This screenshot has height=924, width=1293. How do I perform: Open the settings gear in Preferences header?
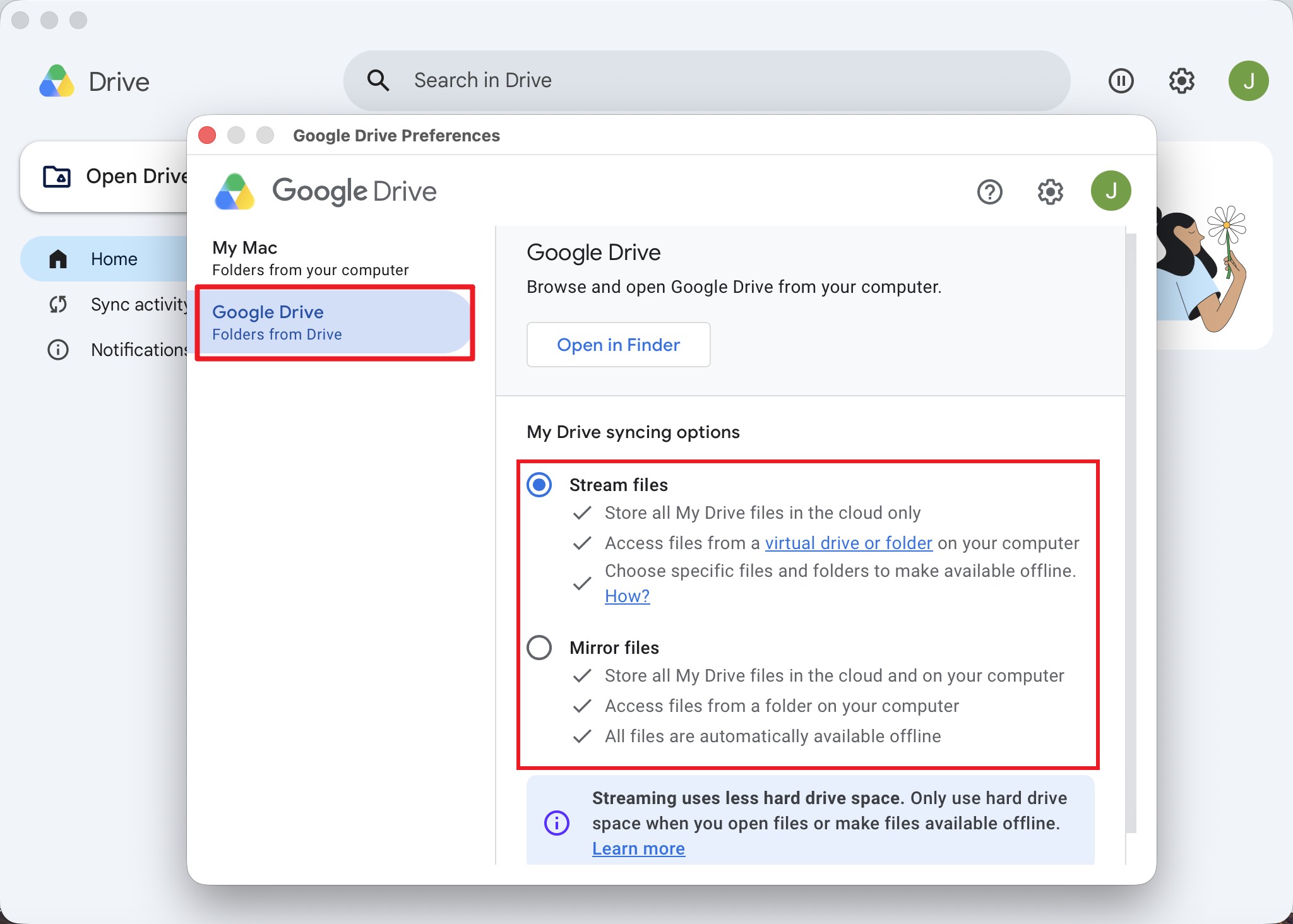click(x=1050, y=191)
